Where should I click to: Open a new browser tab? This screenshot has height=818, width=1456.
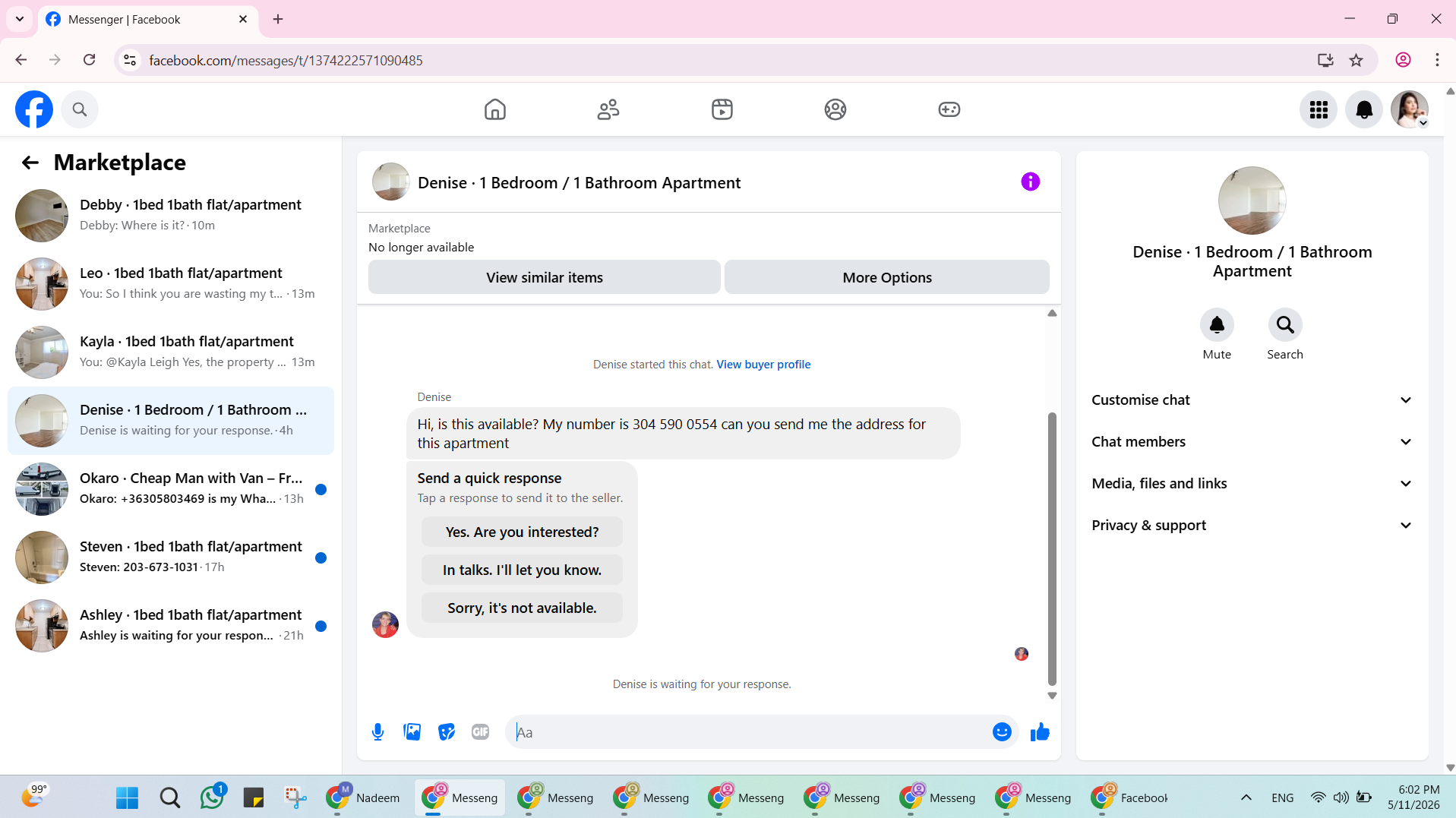[278, 19]
